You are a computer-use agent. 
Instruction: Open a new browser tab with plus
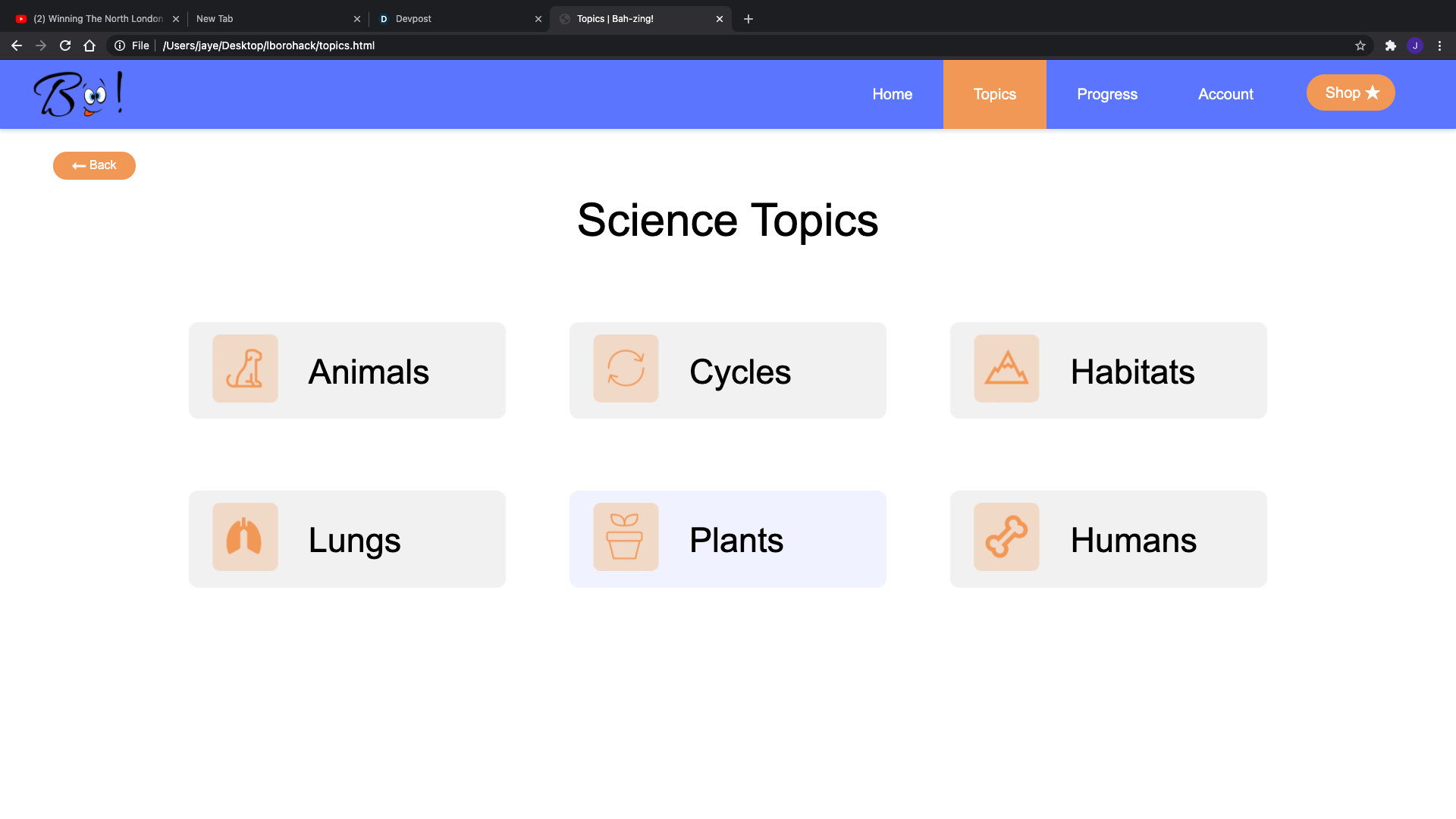coord(748,19)
